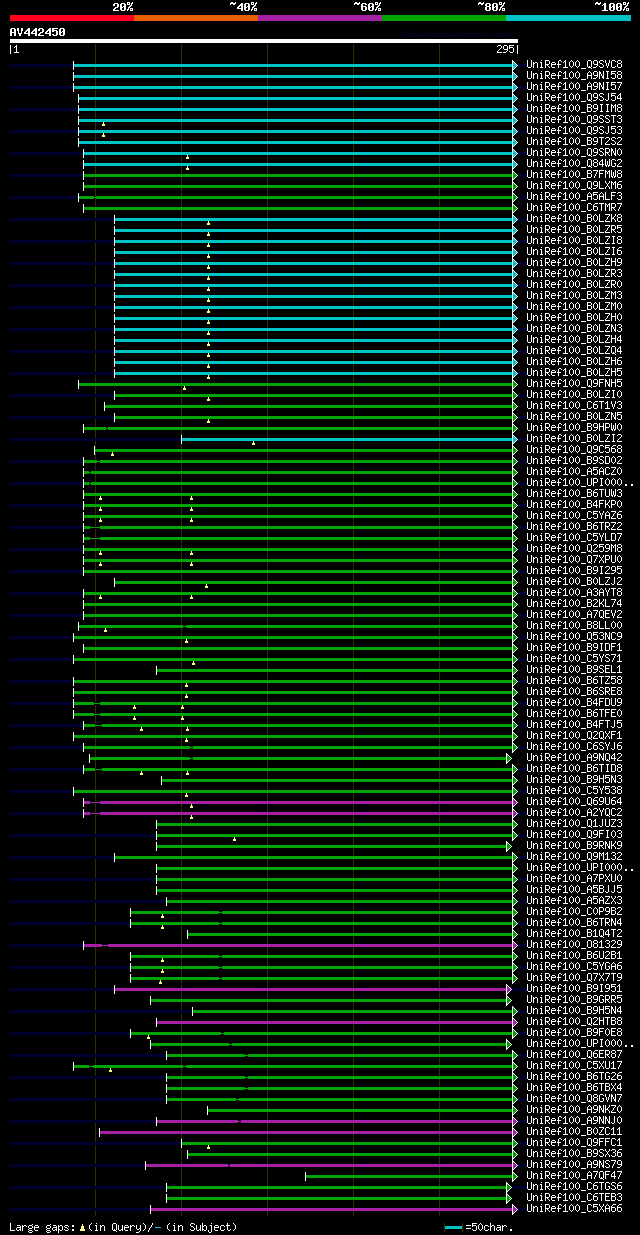
Task: Click the =50char. scale legend
Action: coord(481,1226)
